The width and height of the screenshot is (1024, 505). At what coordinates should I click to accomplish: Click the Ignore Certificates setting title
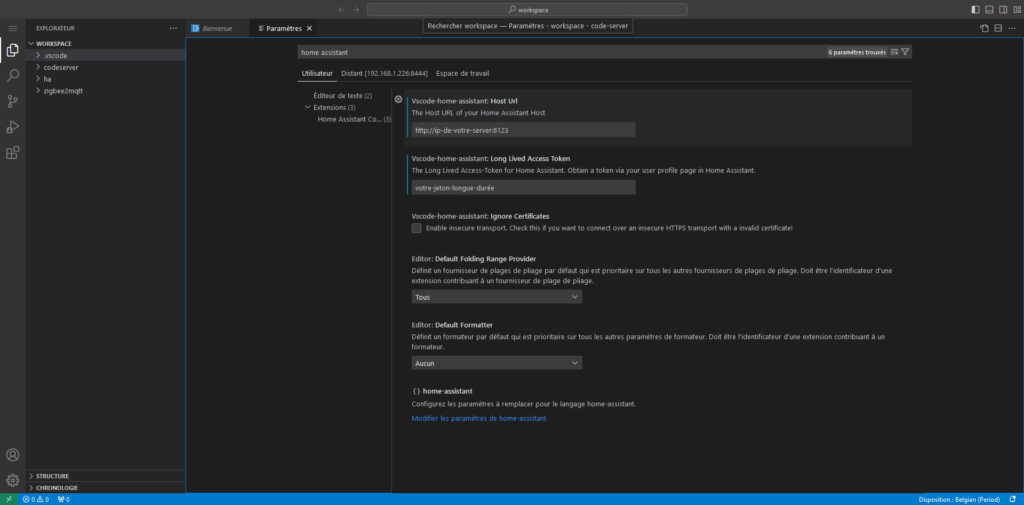[480, 216]
